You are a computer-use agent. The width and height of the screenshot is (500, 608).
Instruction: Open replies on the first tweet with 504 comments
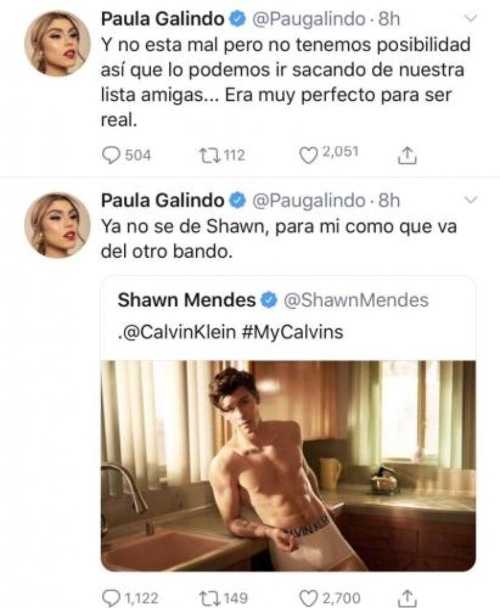point(111,155)
